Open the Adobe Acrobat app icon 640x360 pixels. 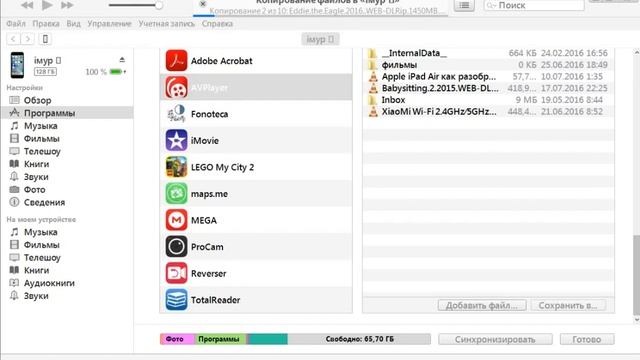pos(176,60)
